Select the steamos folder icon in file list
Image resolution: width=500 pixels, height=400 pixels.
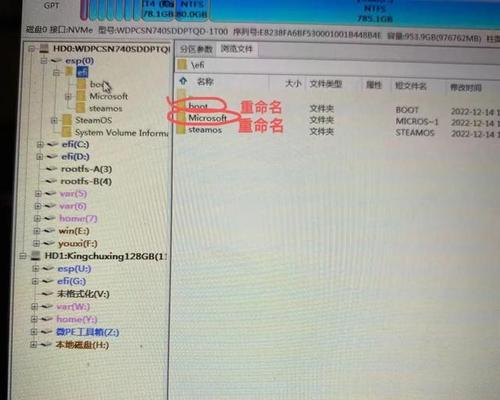pos(181,130)
